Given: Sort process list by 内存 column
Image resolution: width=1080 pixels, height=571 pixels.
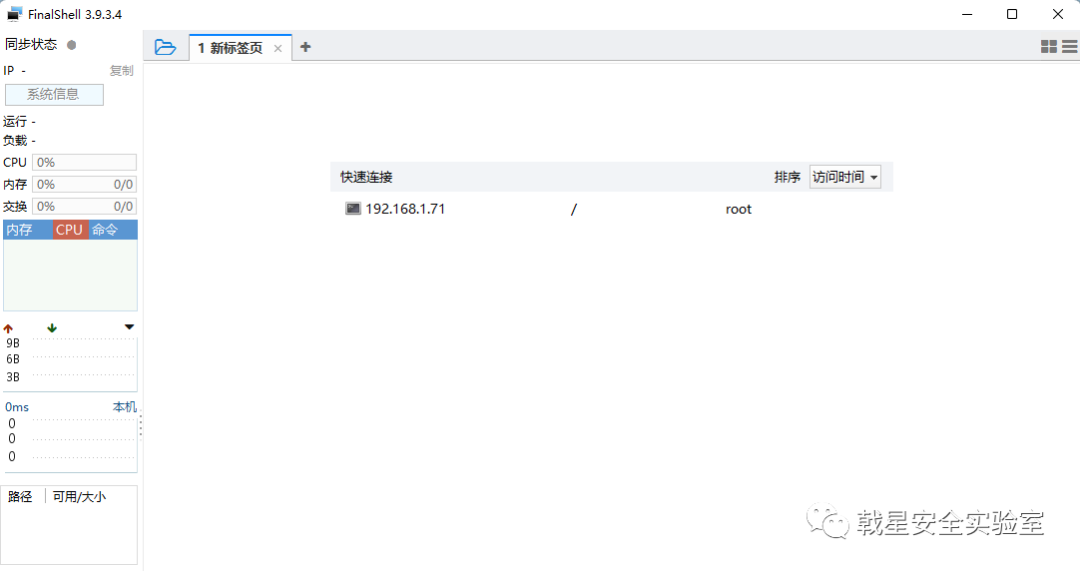Looking at the screenshot, I should point(28,230).
